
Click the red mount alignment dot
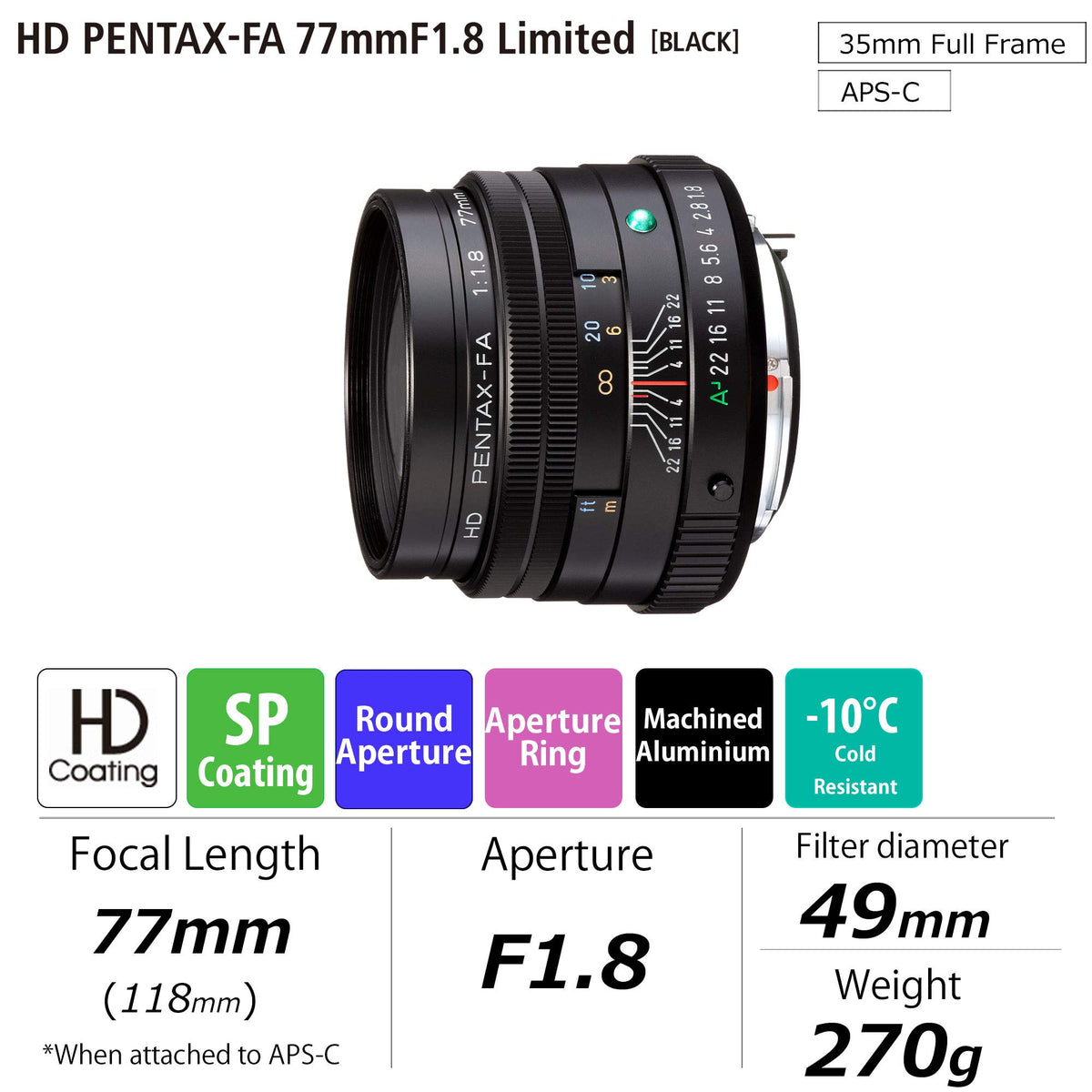pyautogui.click(x=773, y=382)
